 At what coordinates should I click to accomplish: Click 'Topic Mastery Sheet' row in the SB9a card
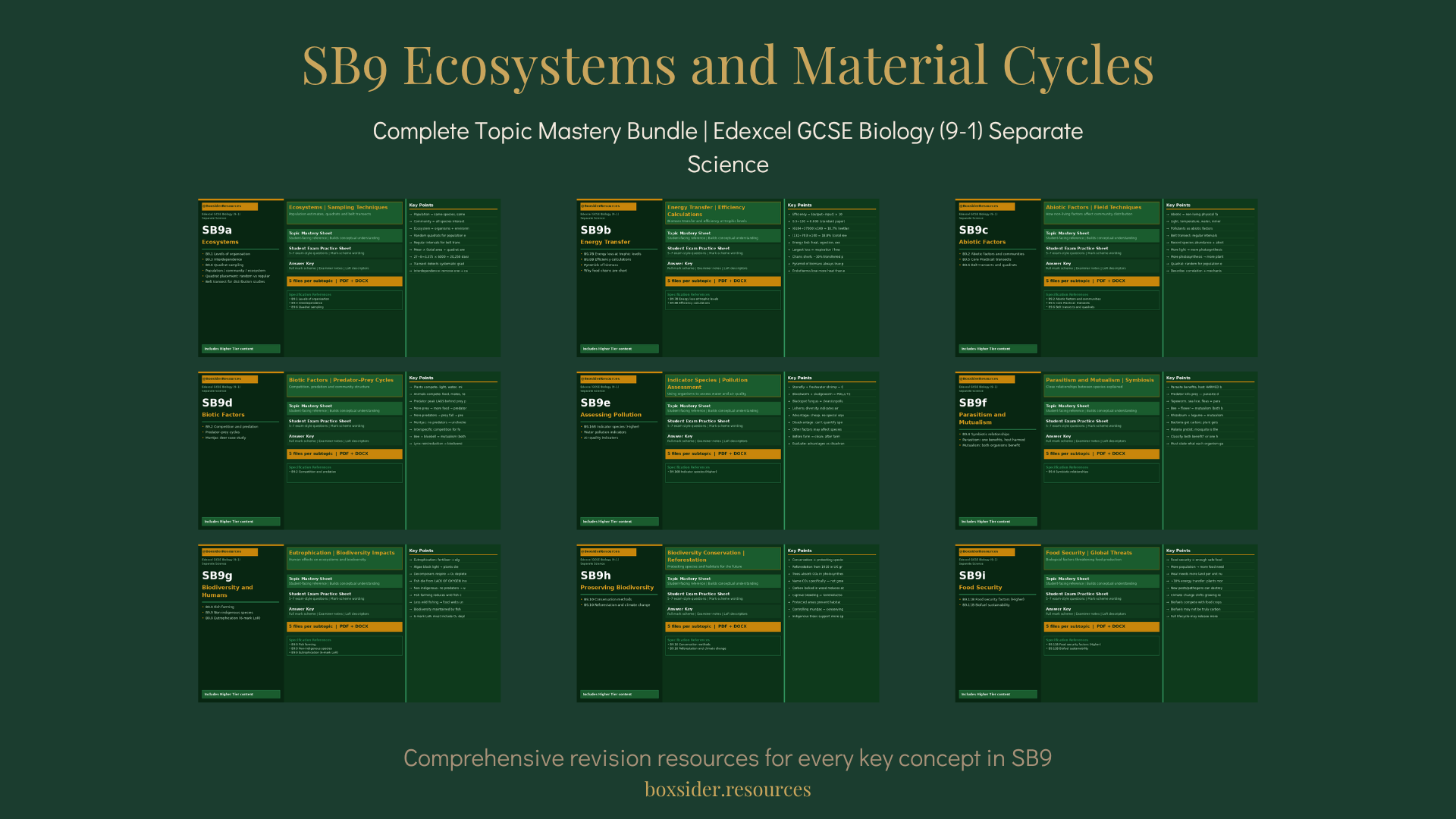(x=344, y=236)
